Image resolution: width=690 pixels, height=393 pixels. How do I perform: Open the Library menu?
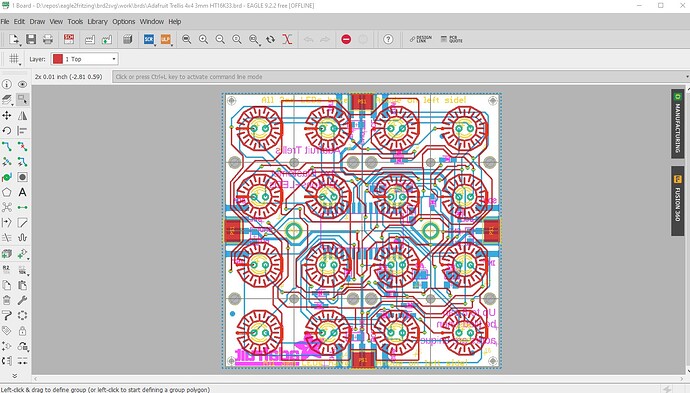(x=97, y=22)
